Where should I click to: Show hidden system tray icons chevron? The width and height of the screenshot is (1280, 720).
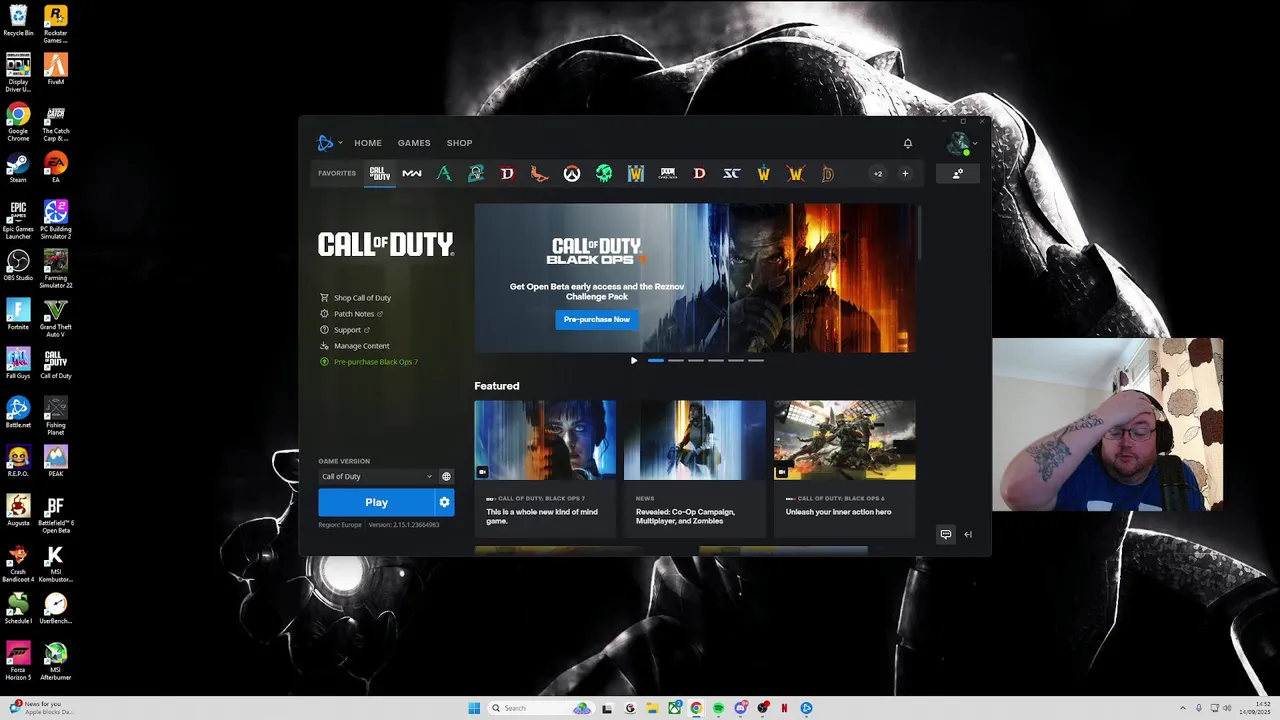1184,708
